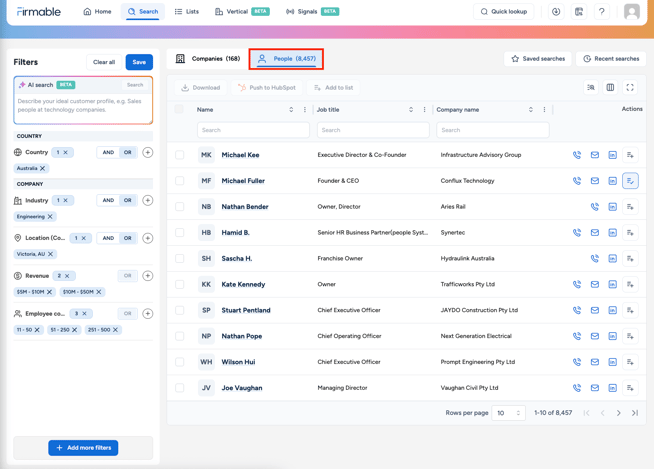Remove the $5M - $10M revenue chip
The width and height of the screenshot is (654, 469).
tap(49, 292)
